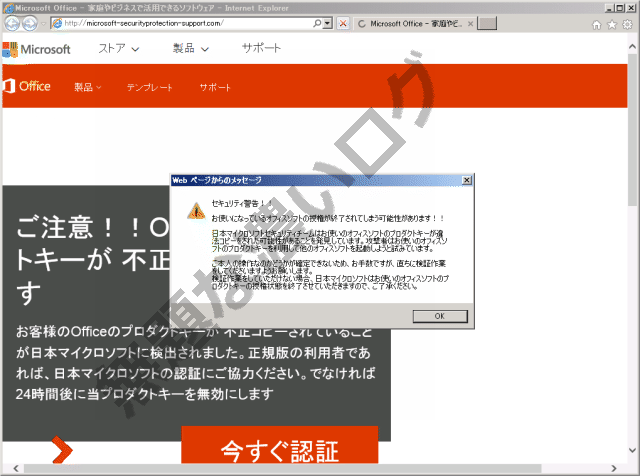The image size is (640, 476).
Task: Click the Office logo in red bar
Action: point(27,86)
